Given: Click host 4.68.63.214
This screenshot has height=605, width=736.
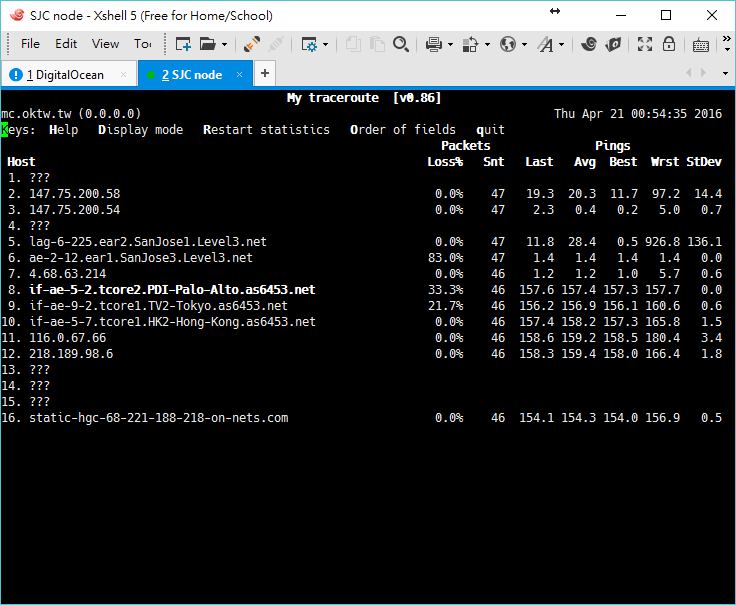Looking at the screenshot, I should (68, 274).
